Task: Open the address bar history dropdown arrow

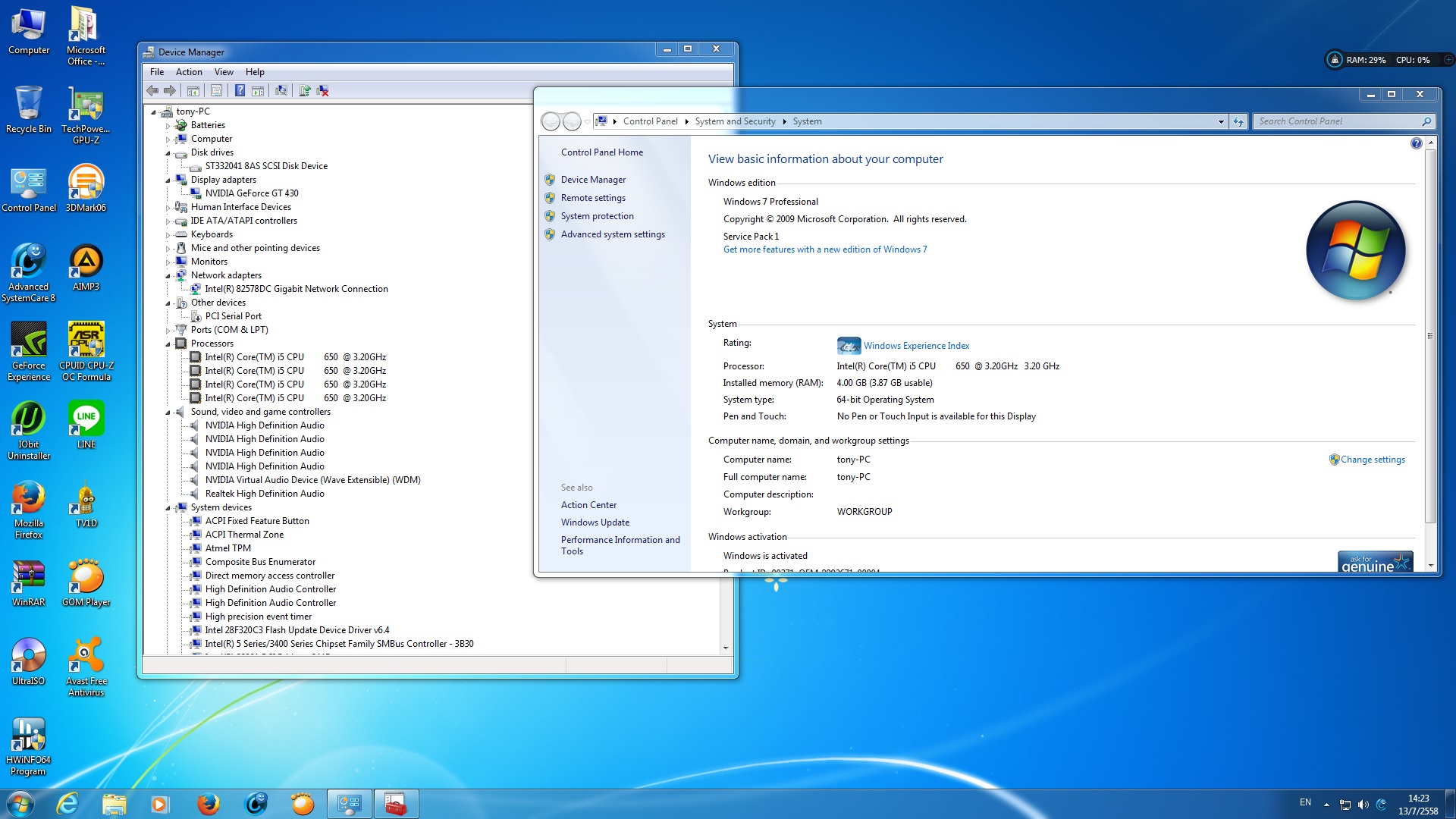Action: [1221, 122]
